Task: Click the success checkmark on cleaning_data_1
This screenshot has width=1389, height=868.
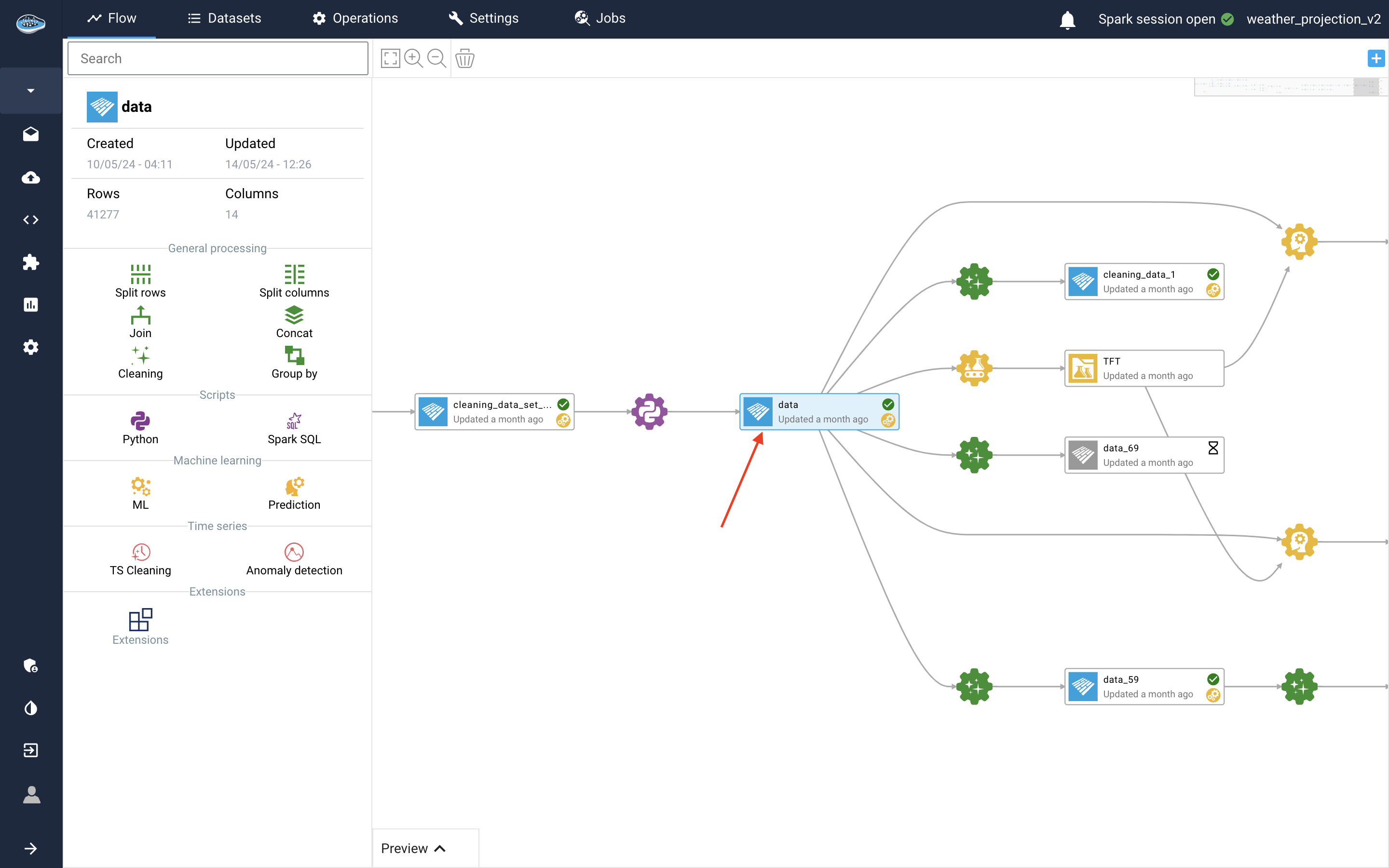Action: click(x=1212, y=274)
